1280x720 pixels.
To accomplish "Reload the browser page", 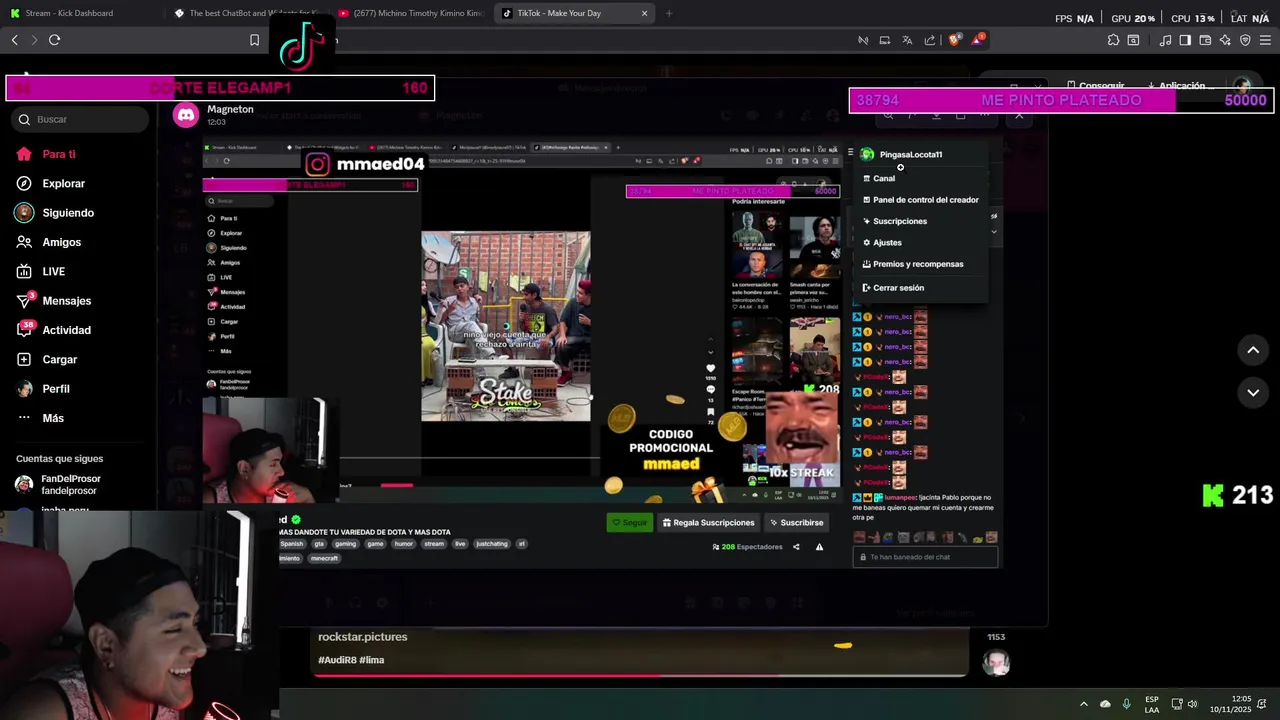I will coord(54,40).
